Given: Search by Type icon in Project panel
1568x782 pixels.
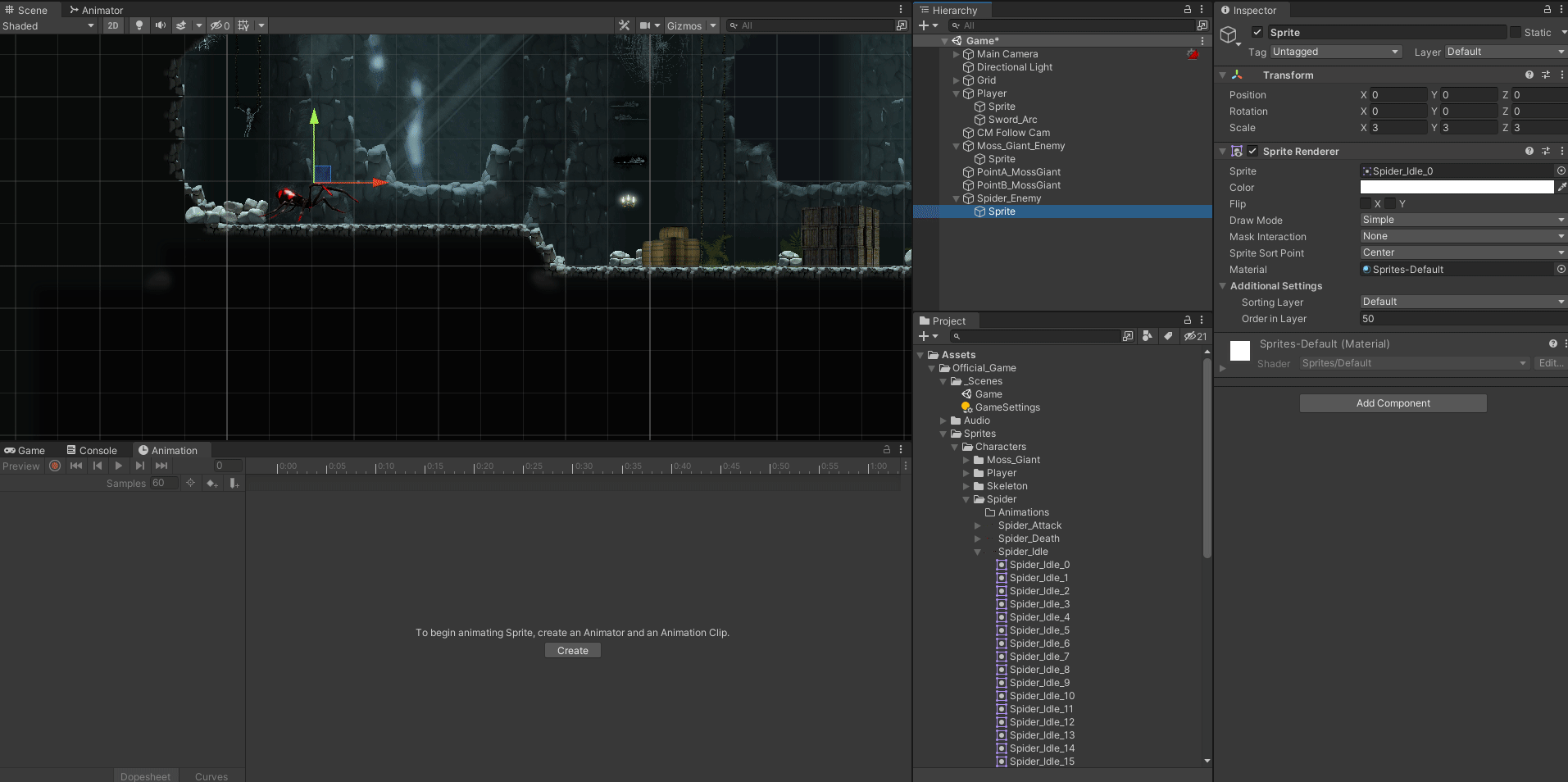Looking at the screenshot, I should 1148,336.
